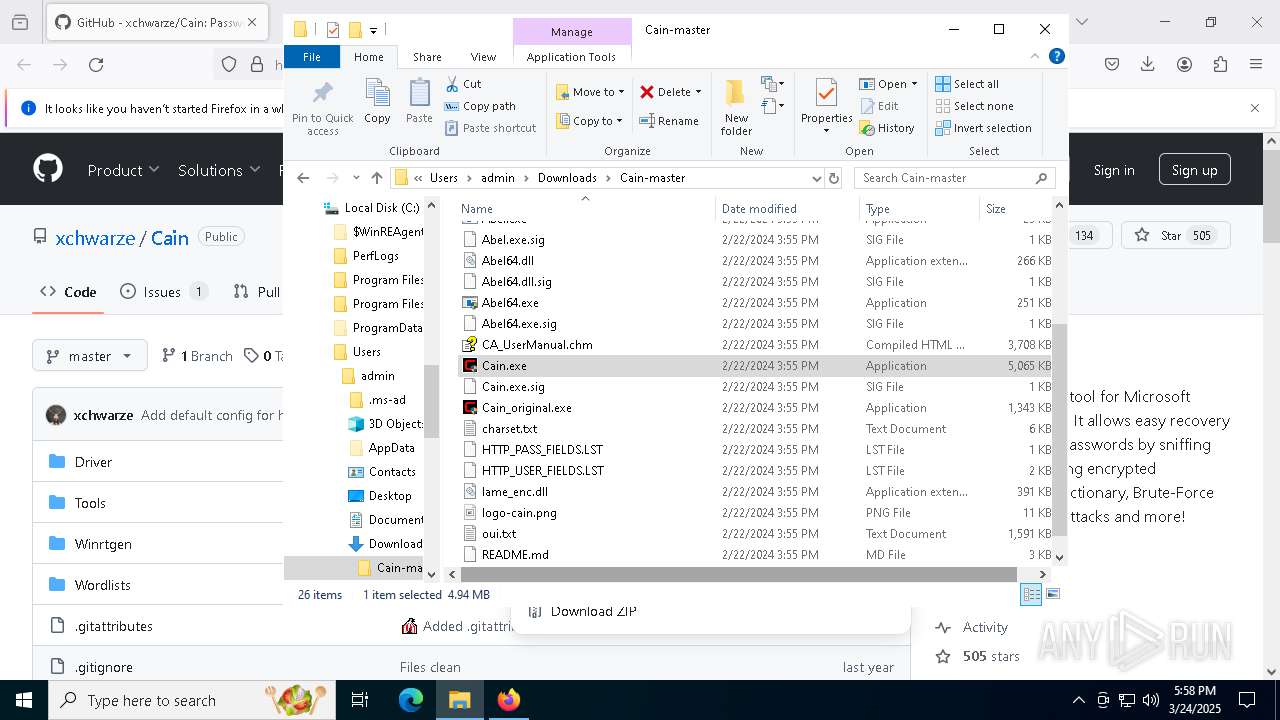Click Select all in ribbon
Image resolution: width=1280 pixels, height=720 pixels.
pyautogui.click(x=967, y=84)
